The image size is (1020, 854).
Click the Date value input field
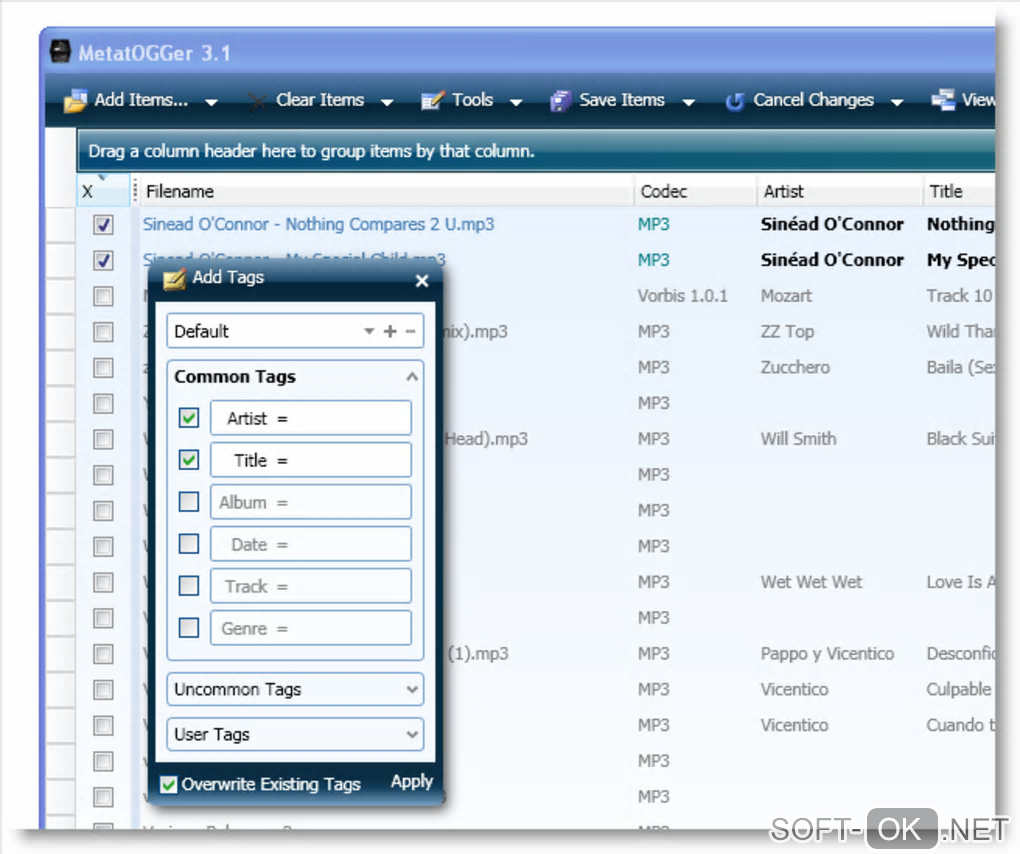coord(311,544)
